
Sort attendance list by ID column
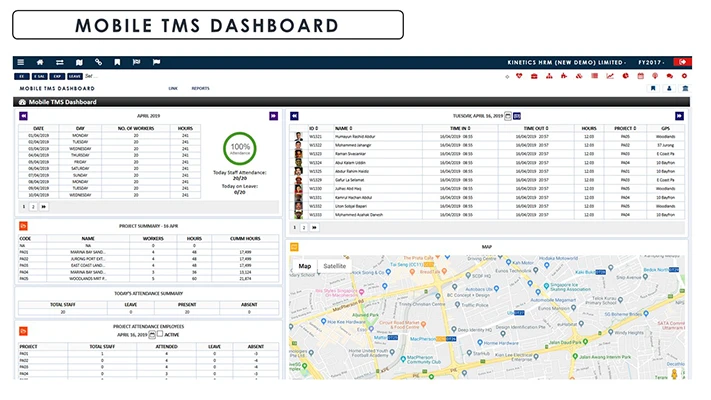(314, 128)
